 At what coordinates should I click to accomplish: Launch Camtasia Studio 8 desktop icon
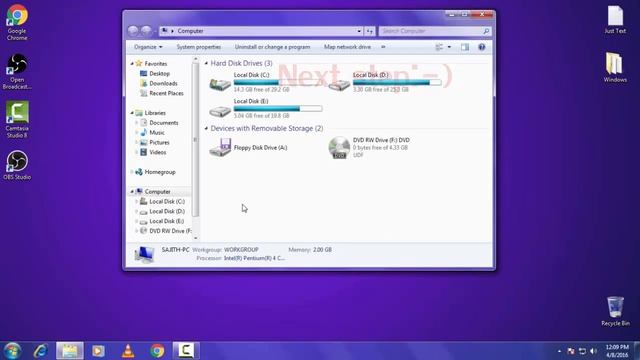coord(17,120)
